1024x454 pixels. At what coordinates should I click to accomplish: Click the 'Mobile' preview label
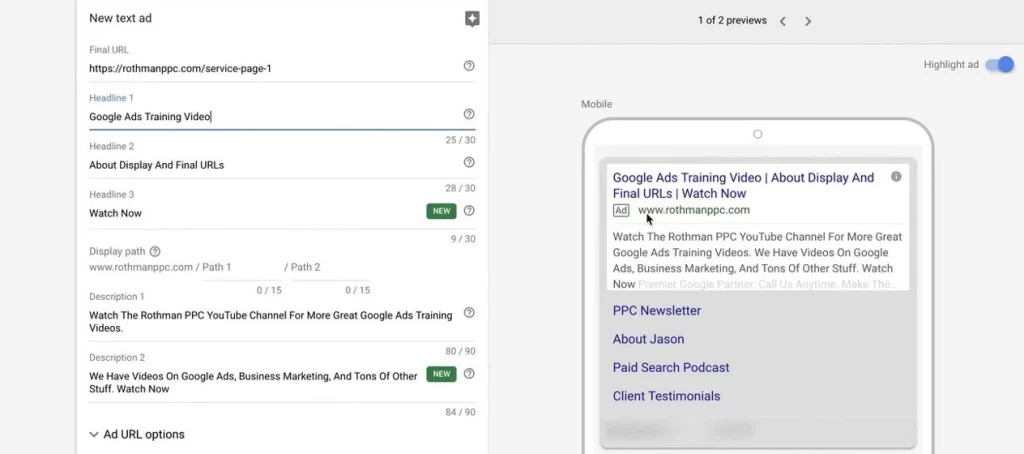point(597,104)
